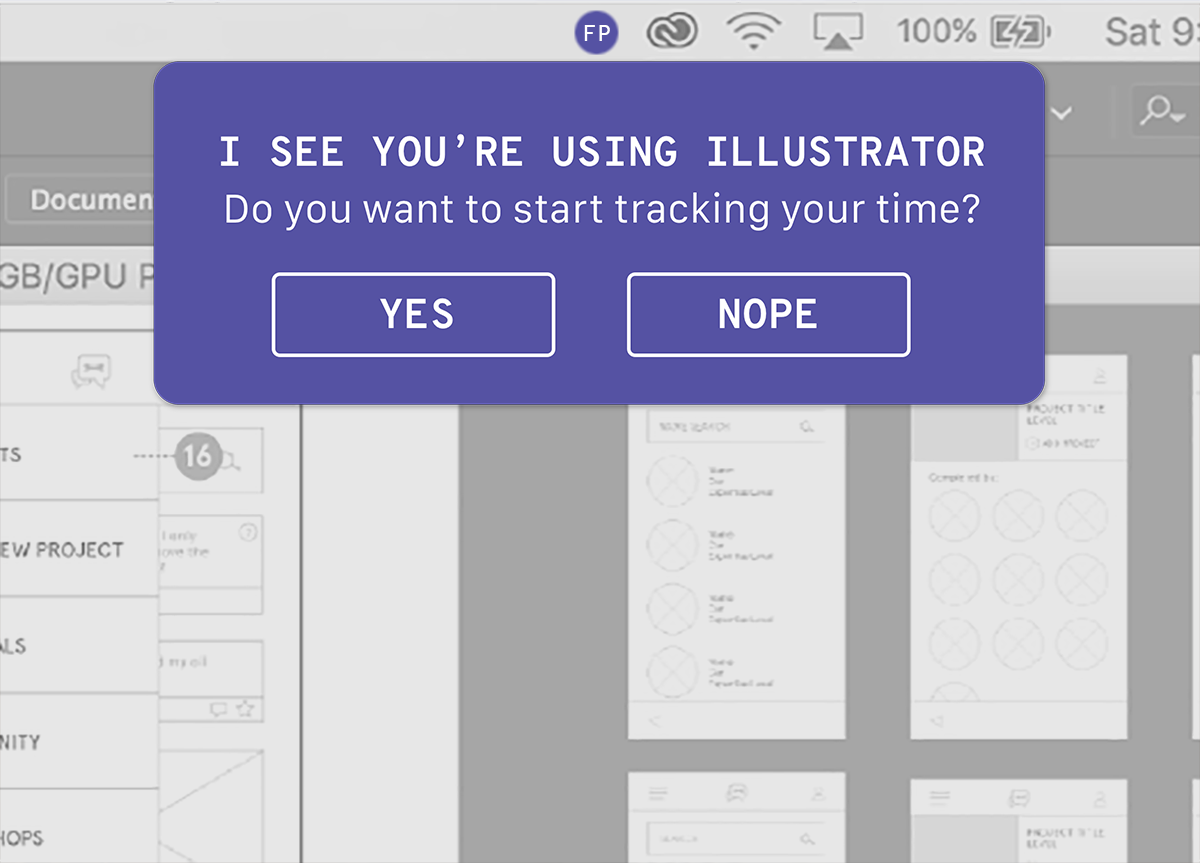This screenshot has width=1200, height=863.
Task: Open the search magnifier dropdown
Action: point(1165,112)
